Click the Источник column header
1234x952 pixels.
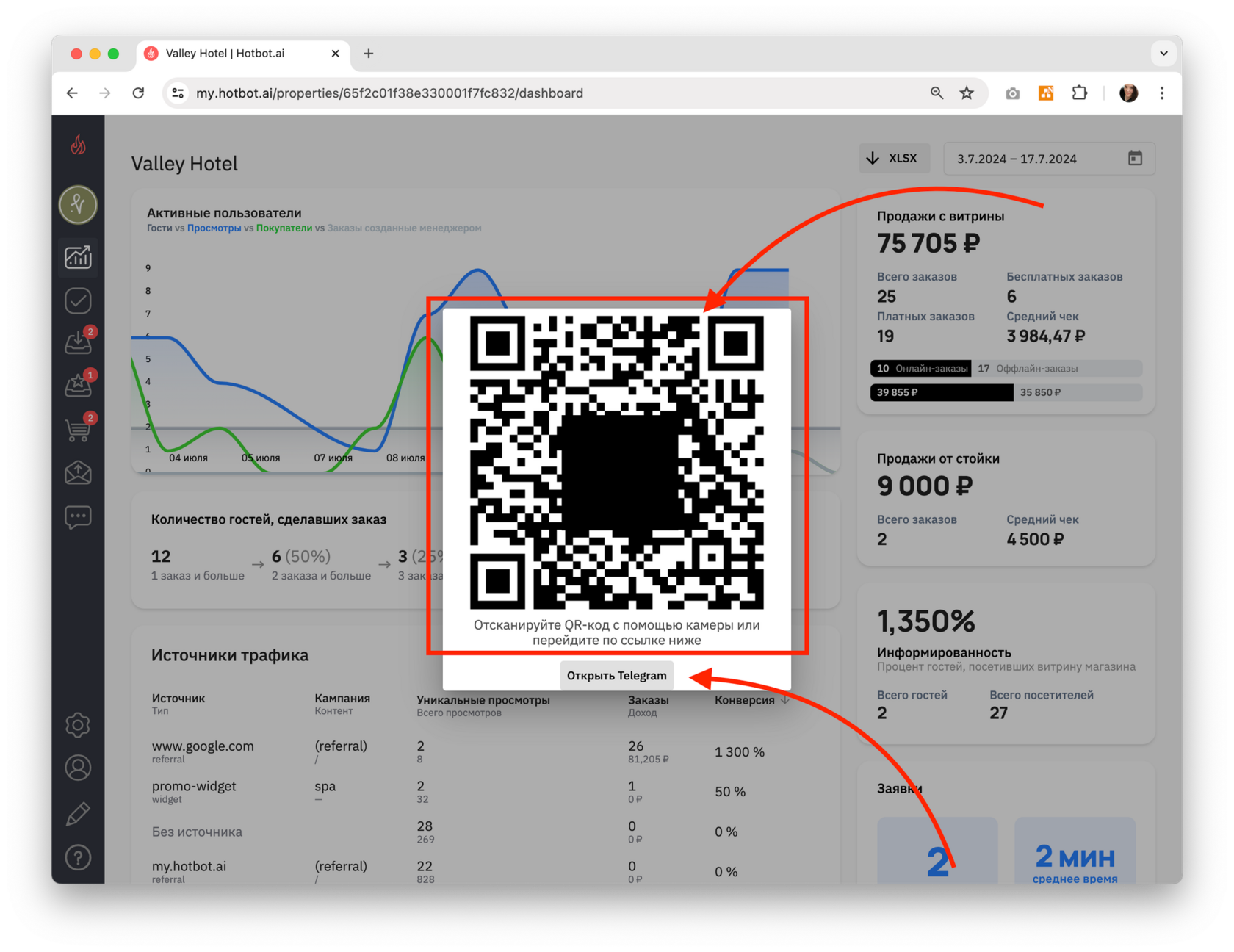click(x=178, y=698)
